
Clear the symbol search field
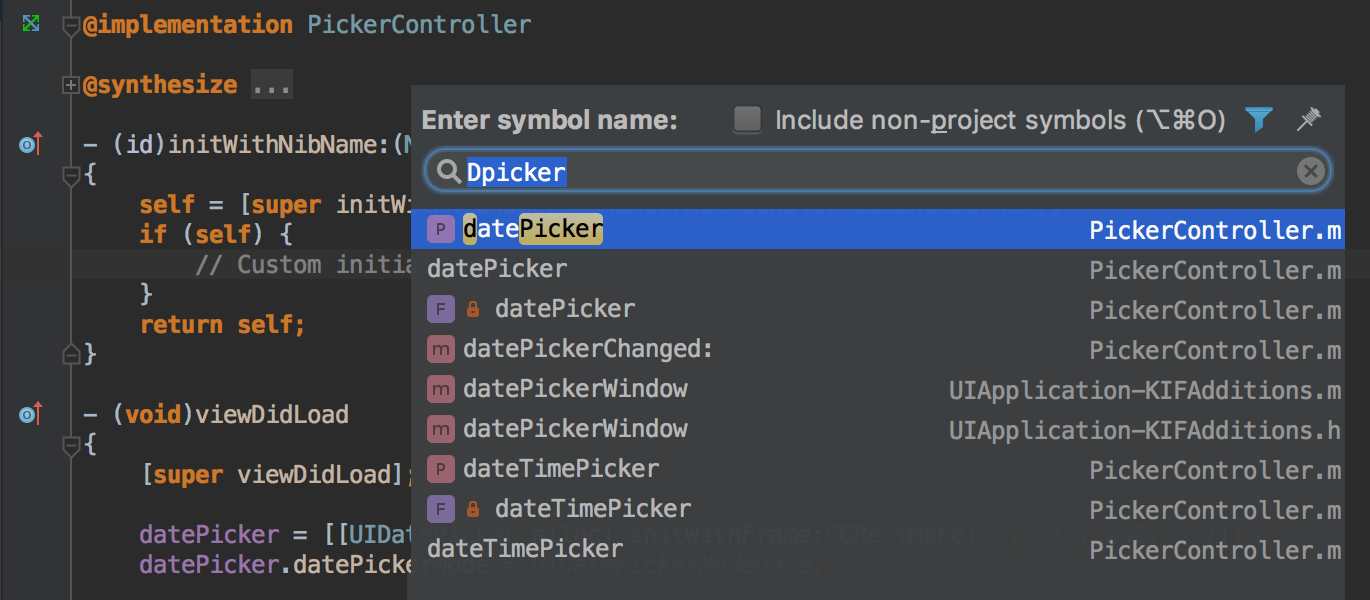1310,172
